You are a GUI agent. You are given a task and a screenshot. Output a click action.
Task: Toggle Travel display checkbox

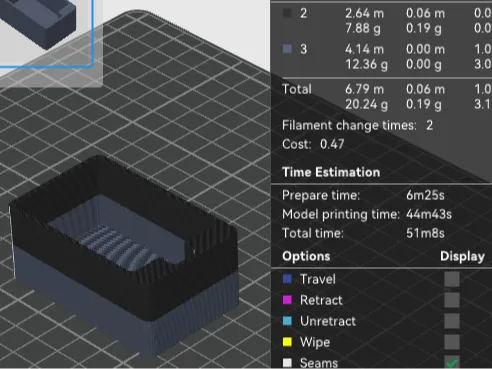tap(452, 279)
